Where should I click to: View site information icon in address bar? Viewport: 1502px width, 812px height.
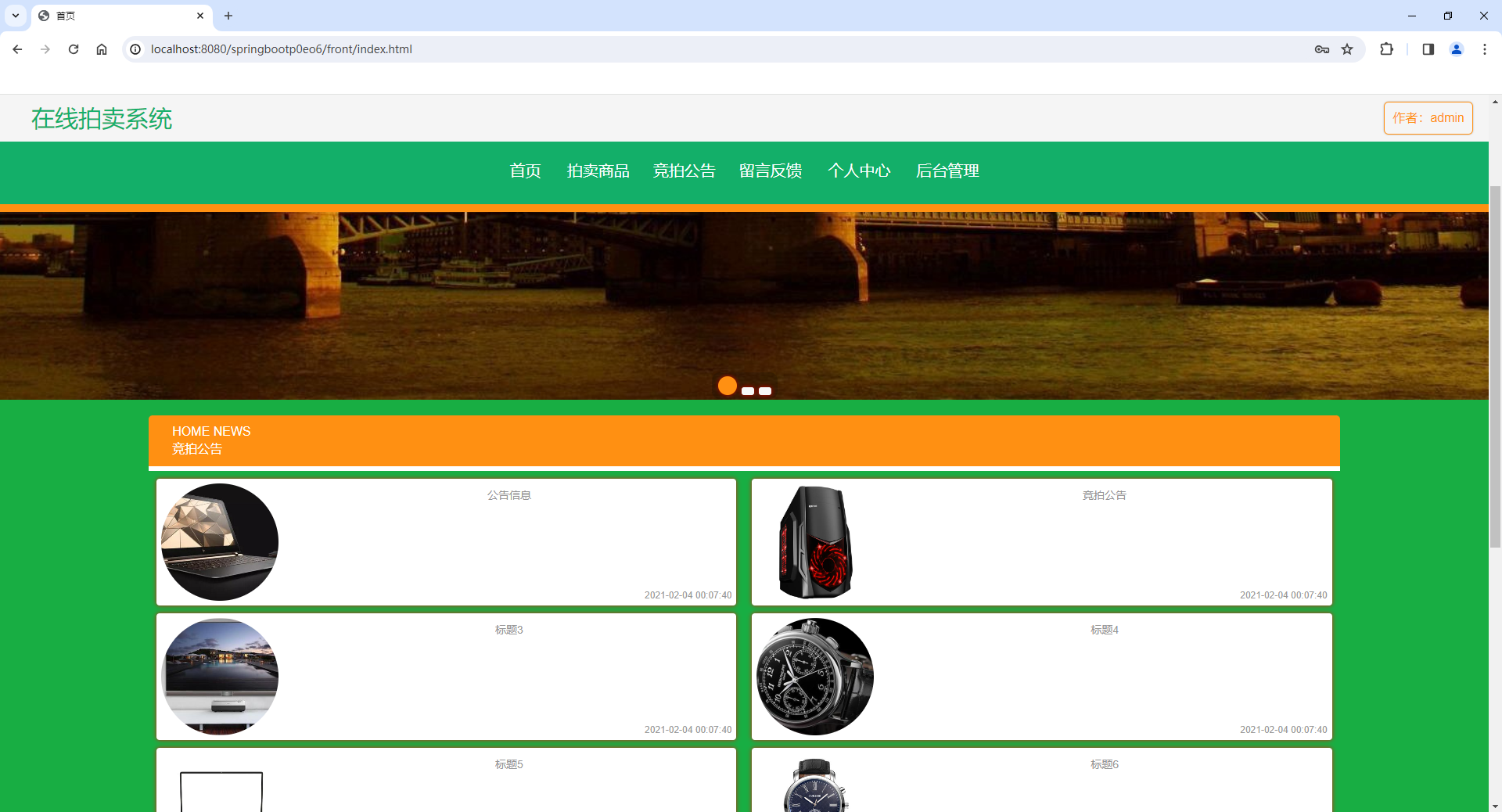(x=135, y=49)
